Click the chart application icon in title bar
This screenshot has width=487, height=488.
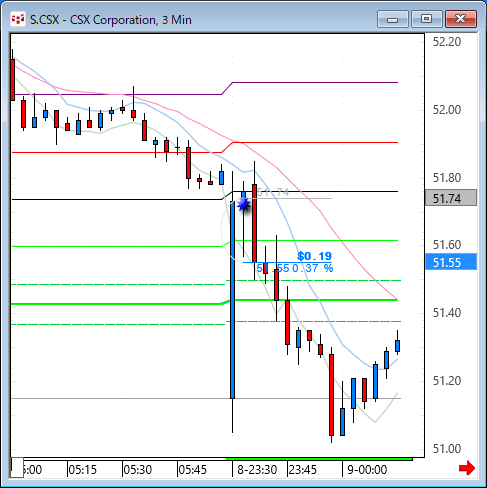coord(18,19)
